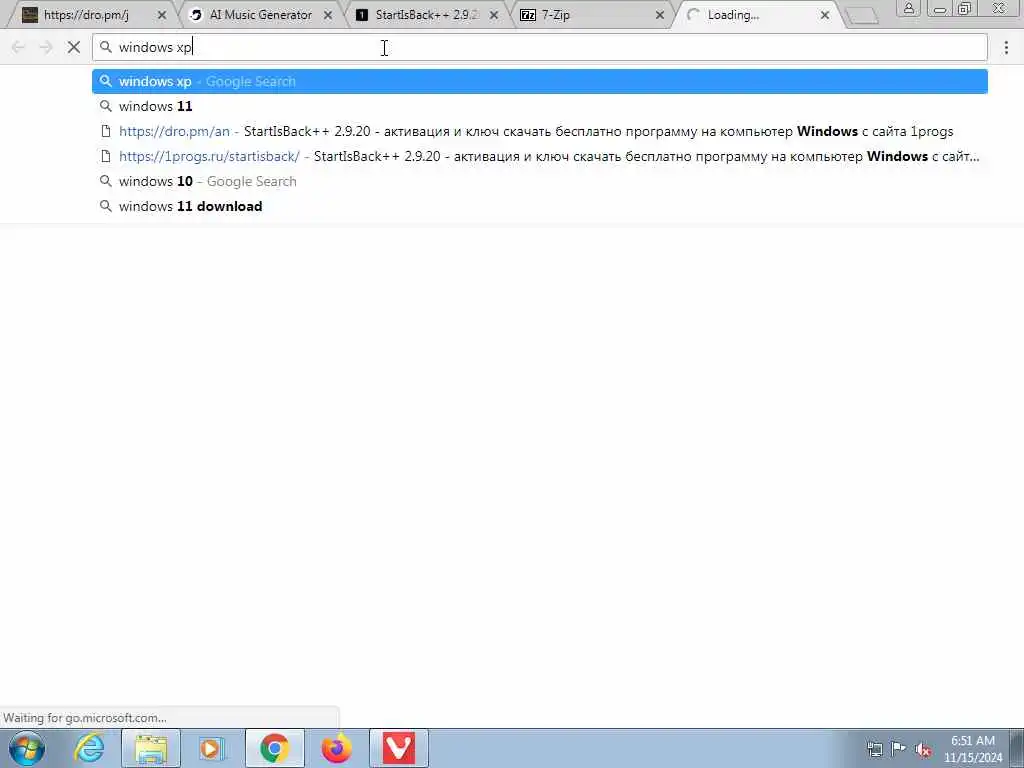Open the Chrome three-dot menu
The width and height of the screenshot is (1024, 768).
coord(1006,47)
